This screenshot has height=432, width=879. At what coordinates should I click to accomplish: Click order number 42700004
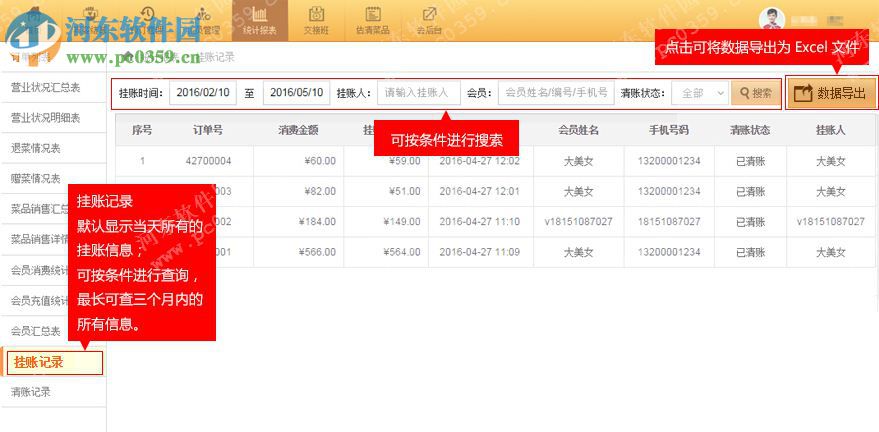[208, 161]
